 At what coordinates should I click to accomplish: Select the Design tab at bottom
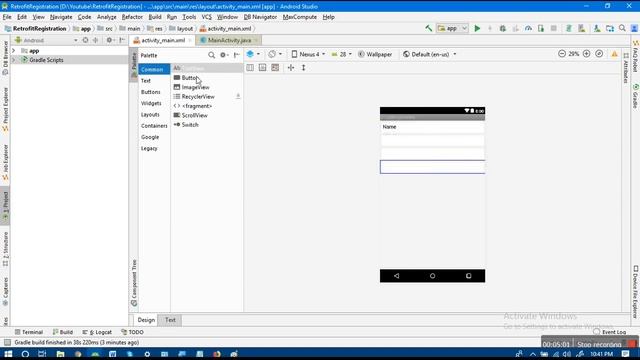click(x=146, y=320)
